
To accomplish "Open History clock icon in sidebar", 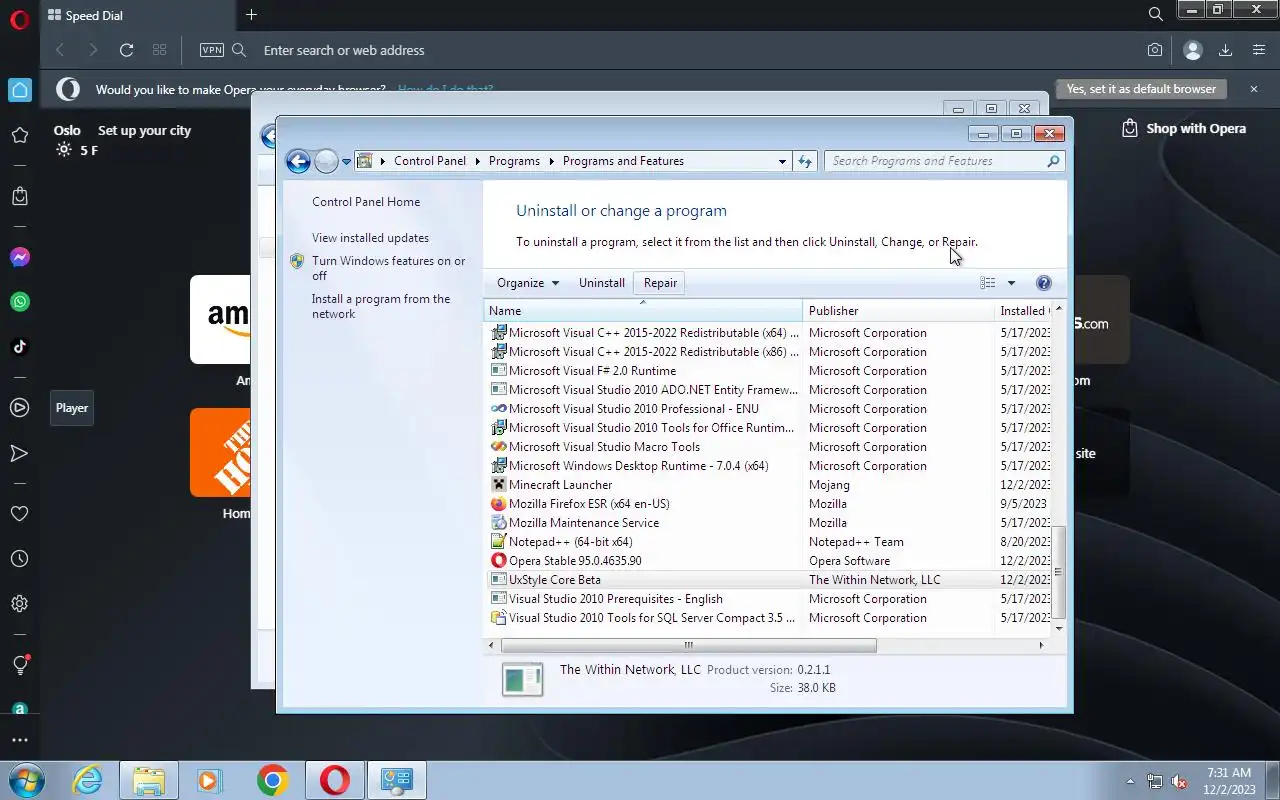I will point(19,559).
